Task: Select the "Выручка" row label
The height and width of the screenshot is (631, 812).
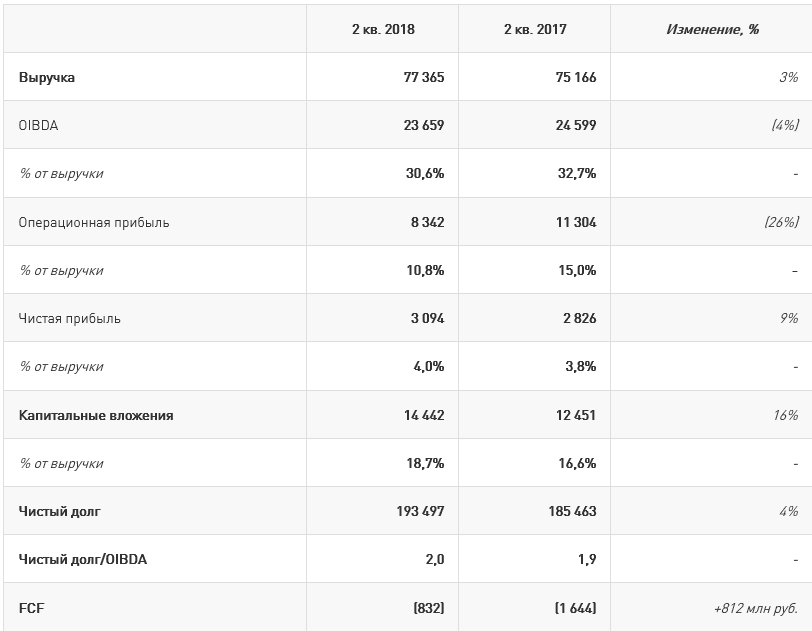Action: point(47,77)
